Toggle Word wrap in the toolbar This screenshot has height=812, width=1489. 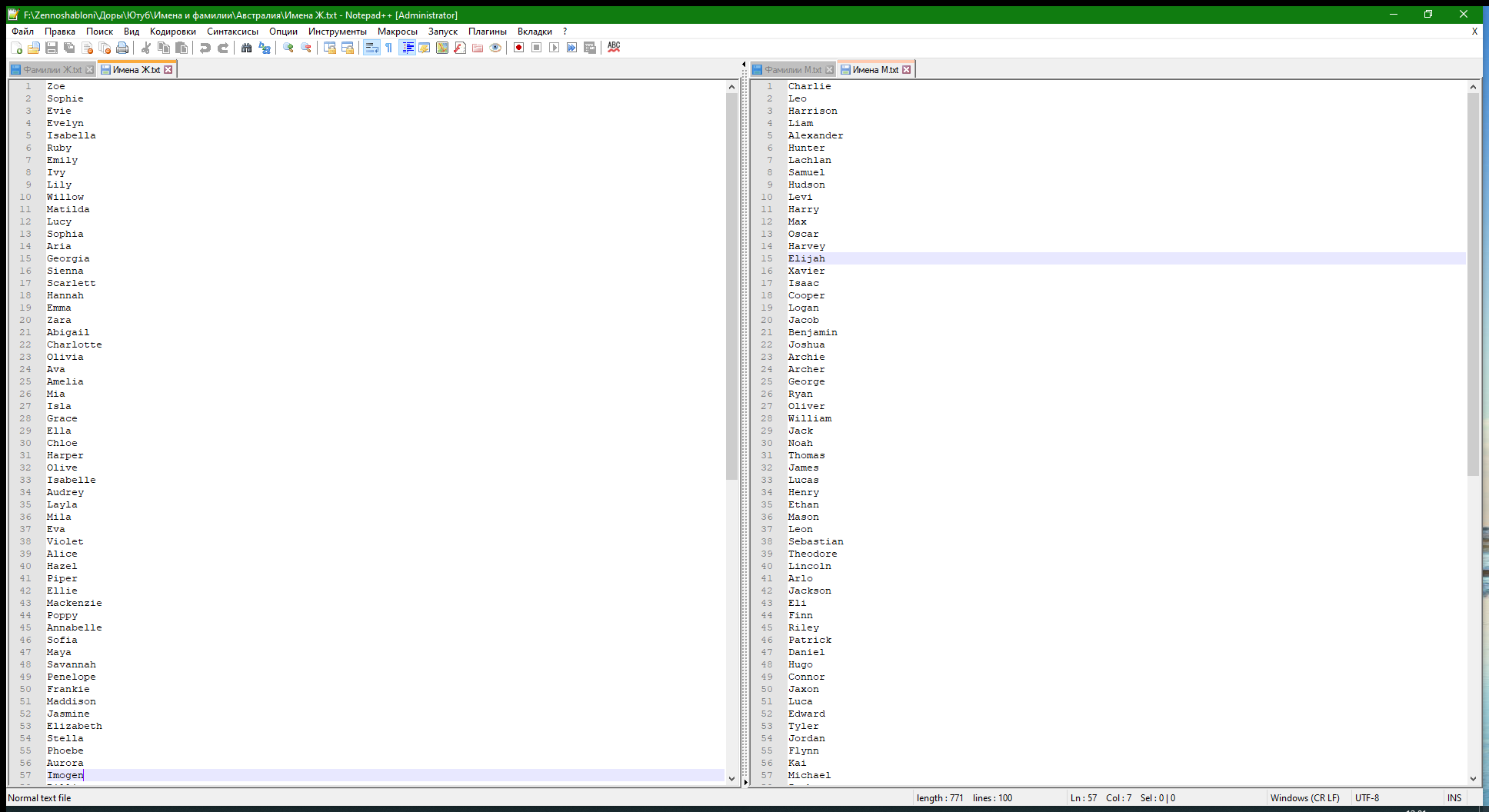coord(371,48)
